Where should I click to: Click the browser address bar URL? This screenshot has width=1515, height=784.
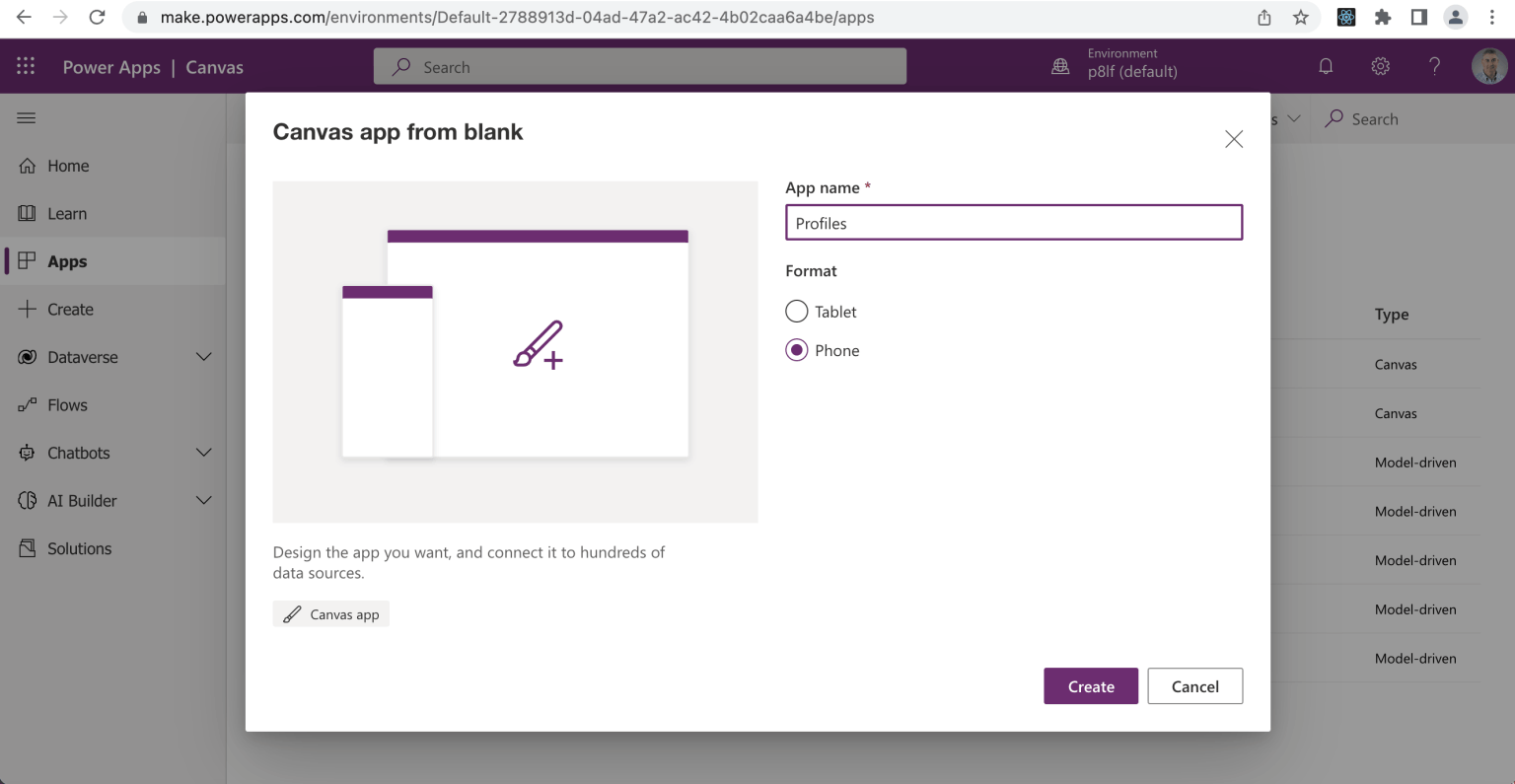pyautogui.click(x=517, y=18)
